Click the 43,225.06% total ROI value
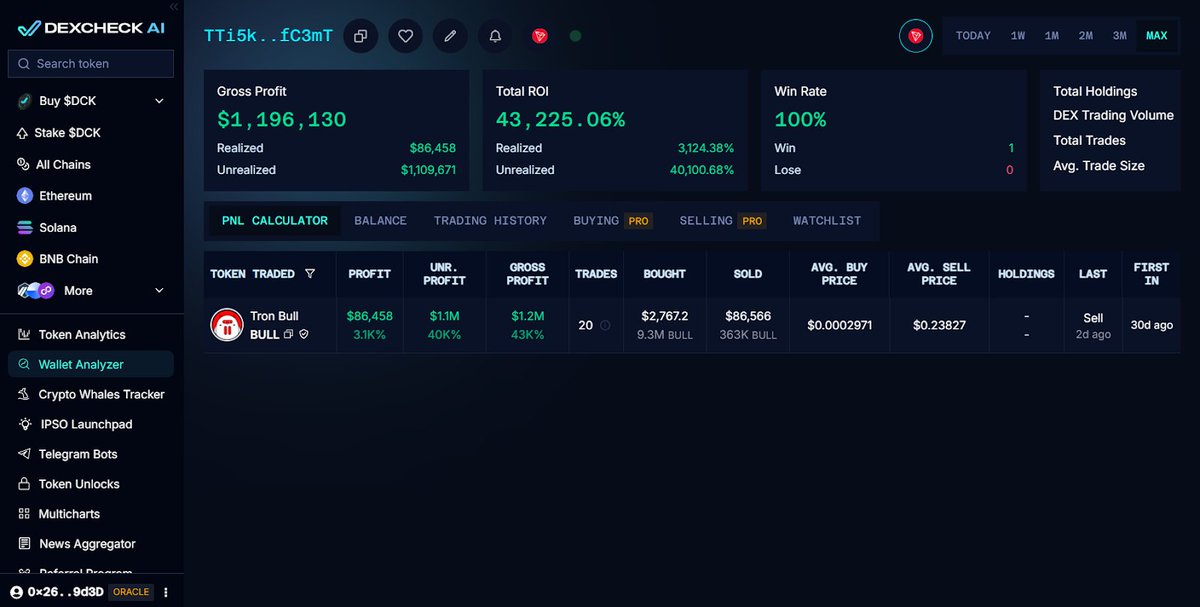Viewport: 1200px width, 607px height. pos(560,120)
